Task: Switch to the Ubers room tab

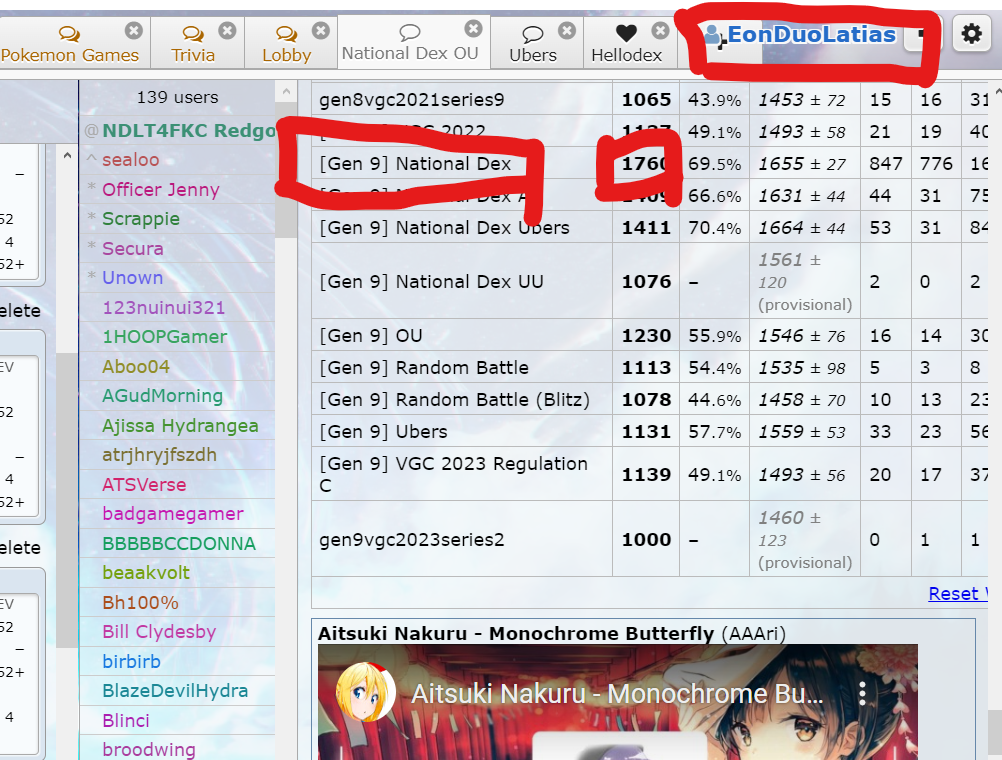Action: [x=532, y=44]
